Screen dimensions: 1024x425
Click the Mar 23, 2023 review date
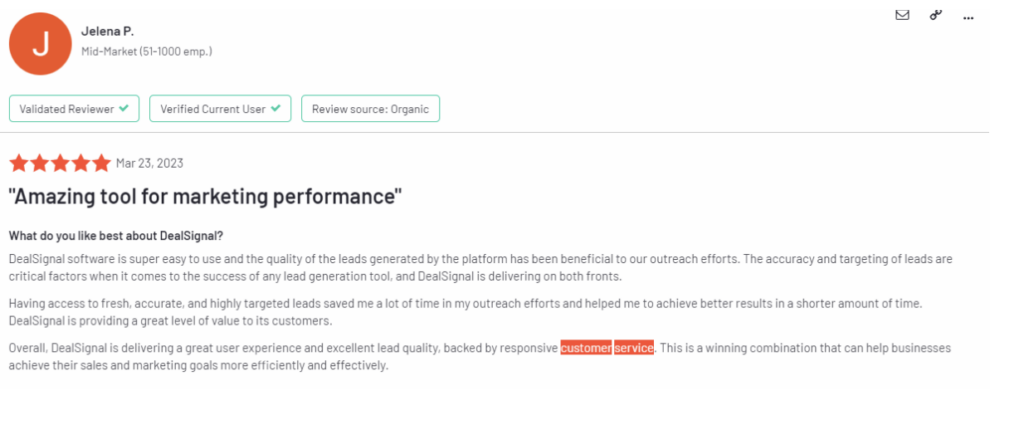point(150,163)
